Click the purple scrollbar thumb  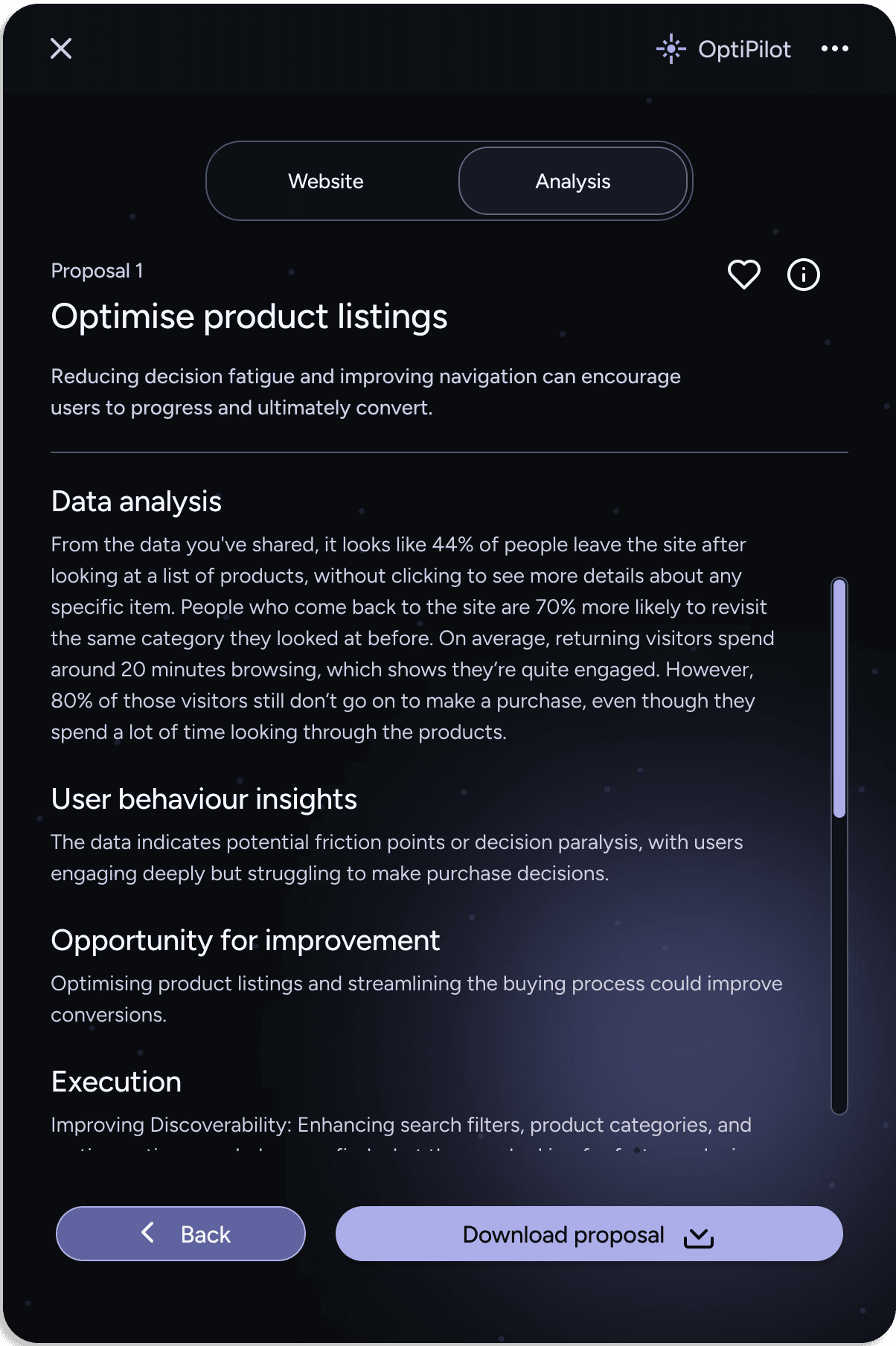(839, 698)
